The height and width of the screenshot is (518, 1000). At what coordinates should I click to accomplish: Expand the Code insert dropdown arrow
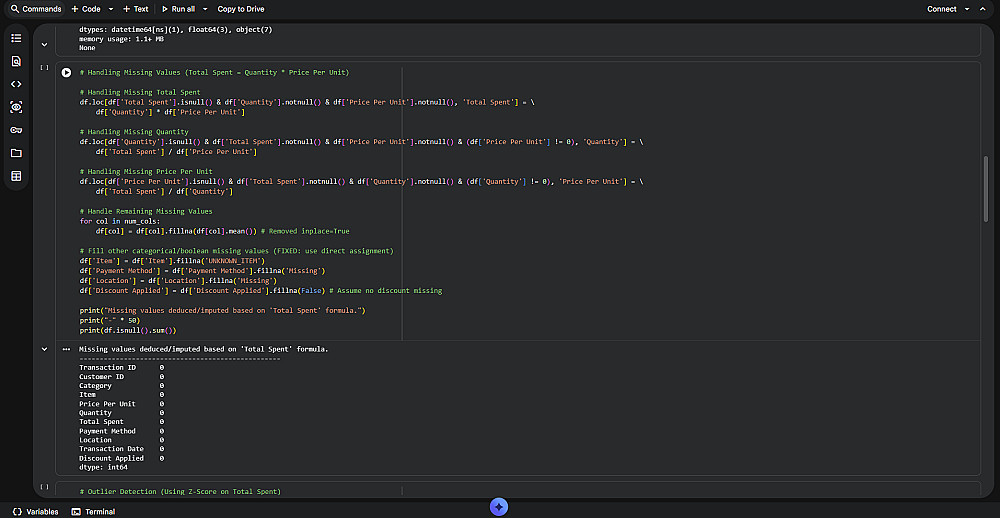tap(111, 9)
